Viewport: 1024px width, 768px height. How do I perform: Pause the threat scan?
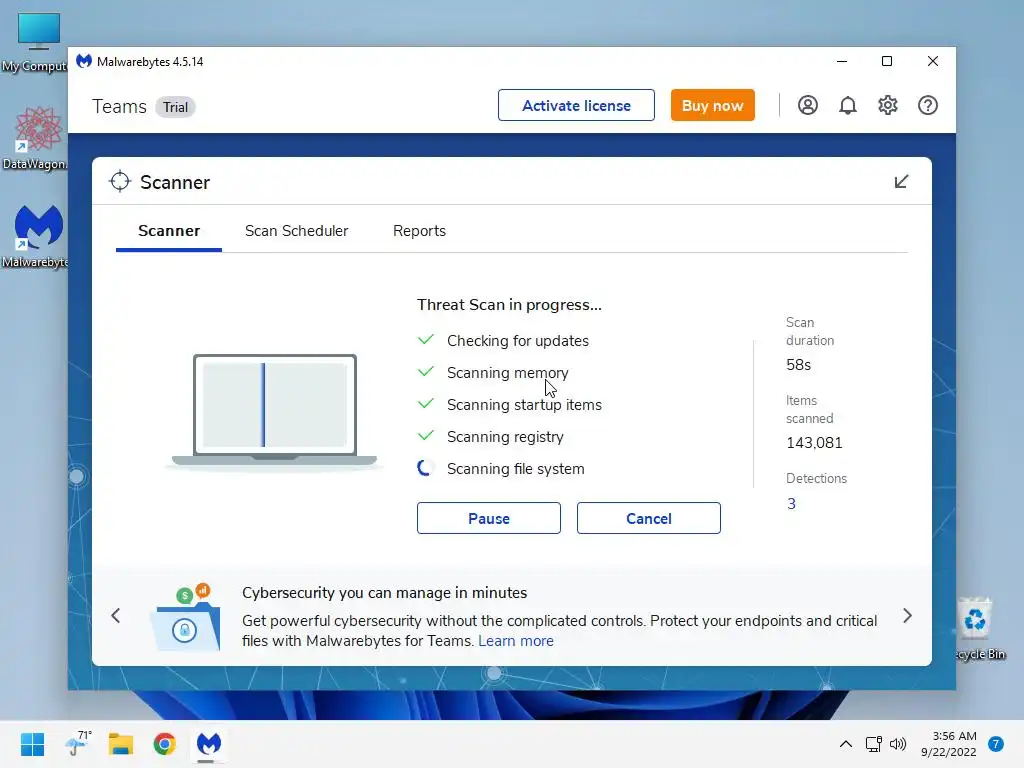(x=488, y=518)
